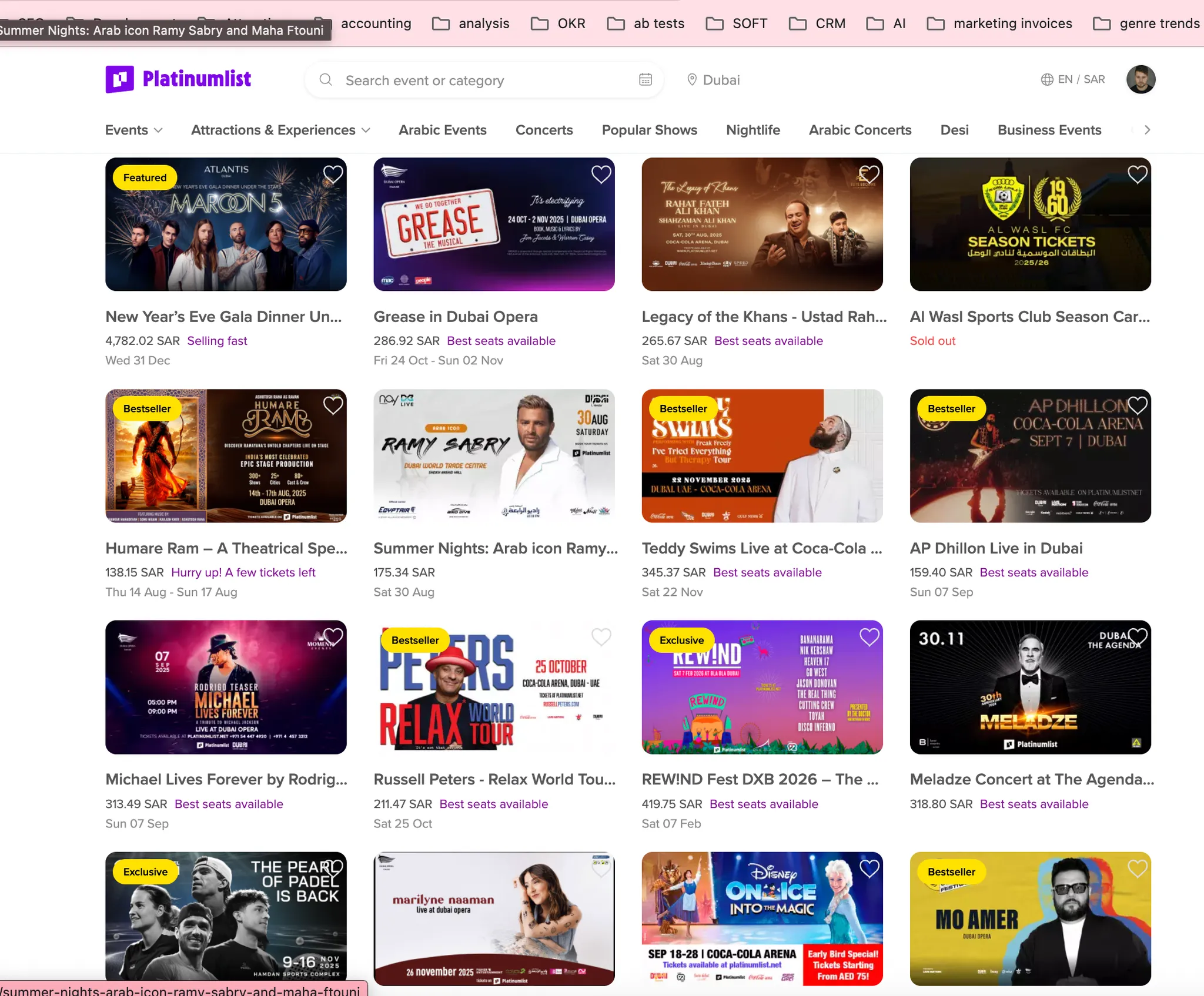Viewport: 1204px width, 996px height.
Task: Favorite the Disney On Ice event
Action: coord(869,868)
